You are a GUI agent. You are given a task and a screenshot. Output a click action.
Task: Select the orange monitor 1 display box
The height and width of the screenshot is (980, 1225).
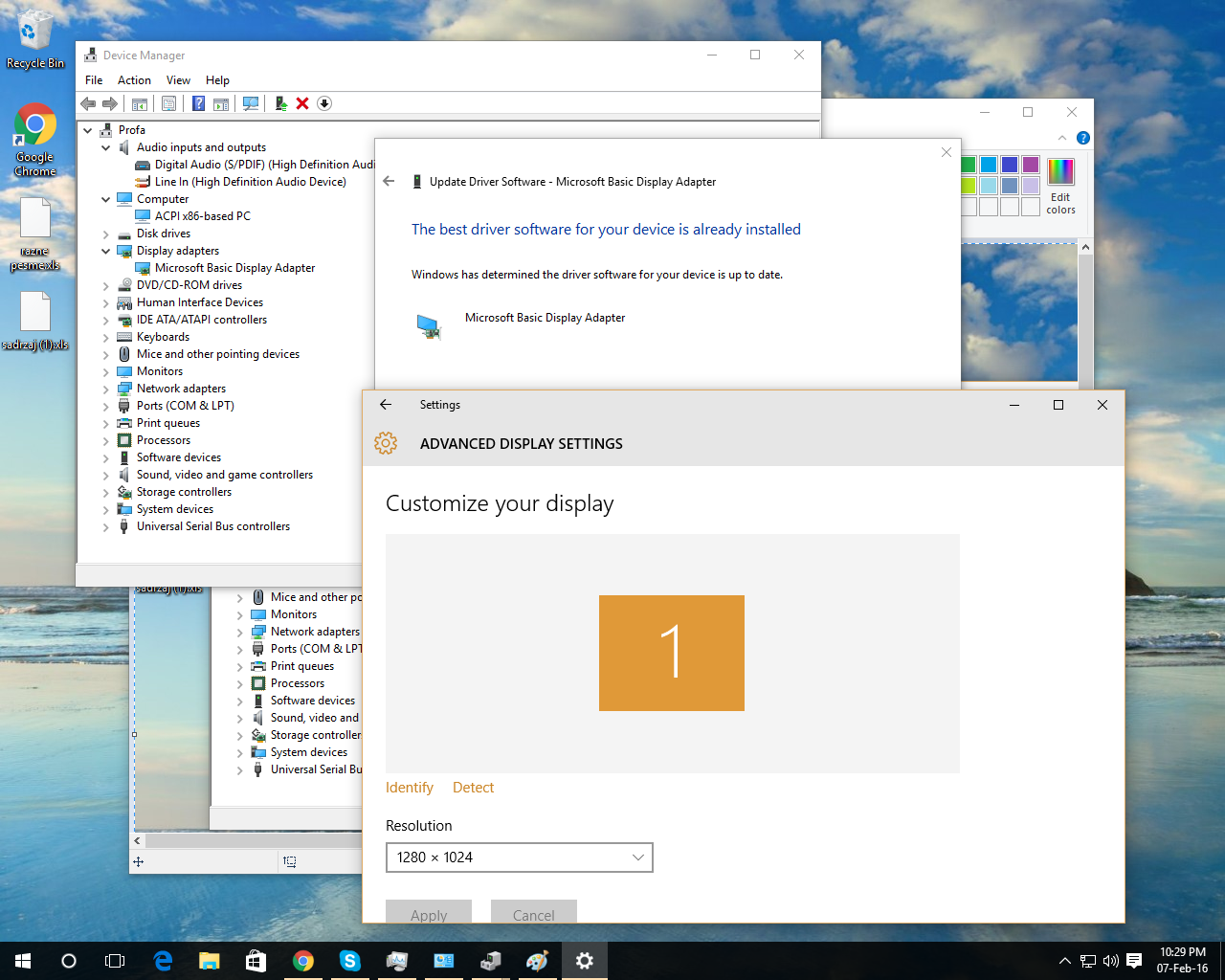[x=672, y=653]
